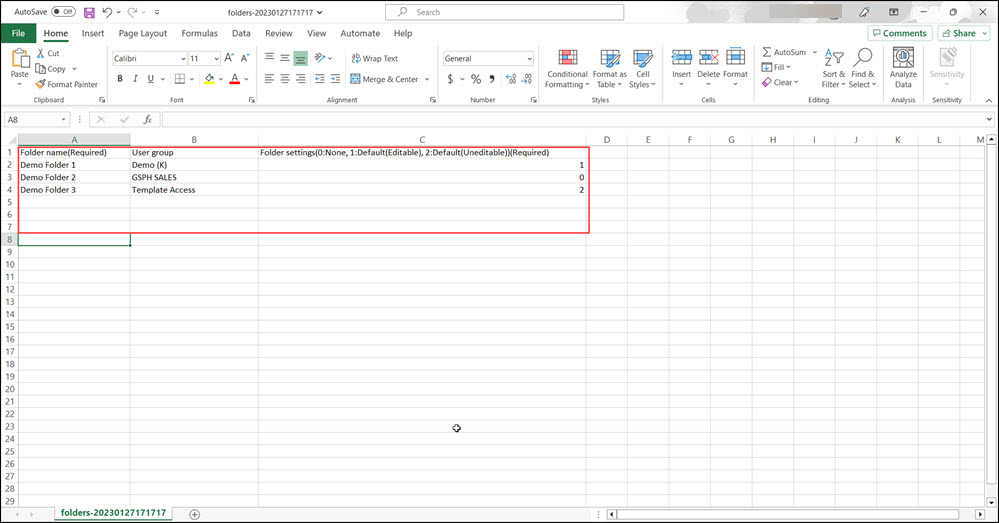Click the Copy button
The image size is (999, 523).
(51, 69)
